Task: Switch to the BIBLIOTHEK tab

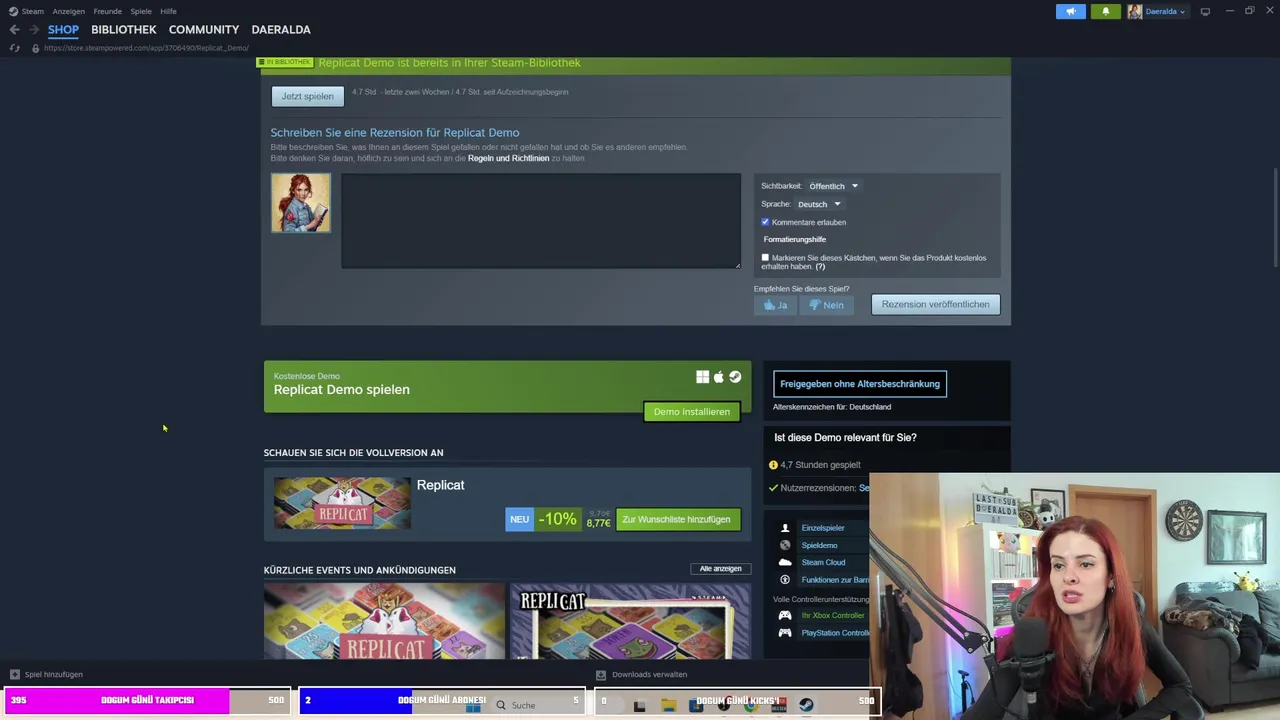Action: 124,30
